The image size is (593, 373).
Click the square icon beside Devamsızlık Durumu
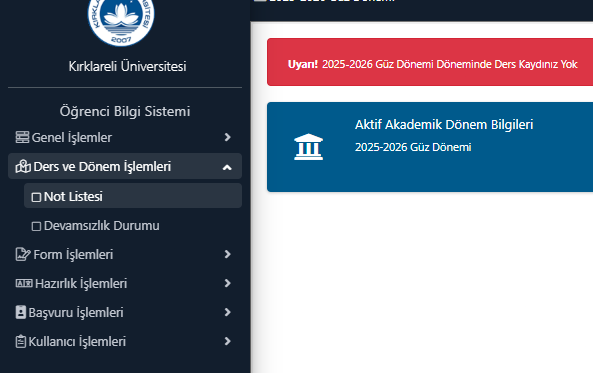[36, 226]
